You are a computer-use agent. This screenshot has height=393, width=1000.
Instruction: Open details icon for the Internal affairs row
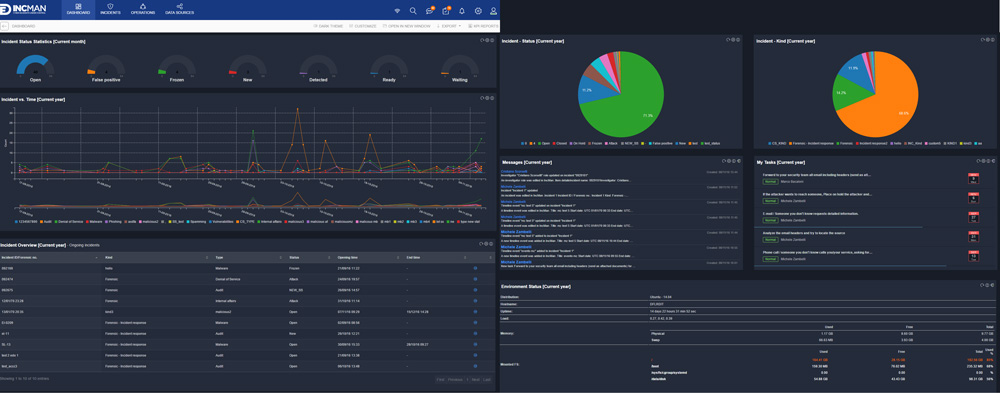475,300
